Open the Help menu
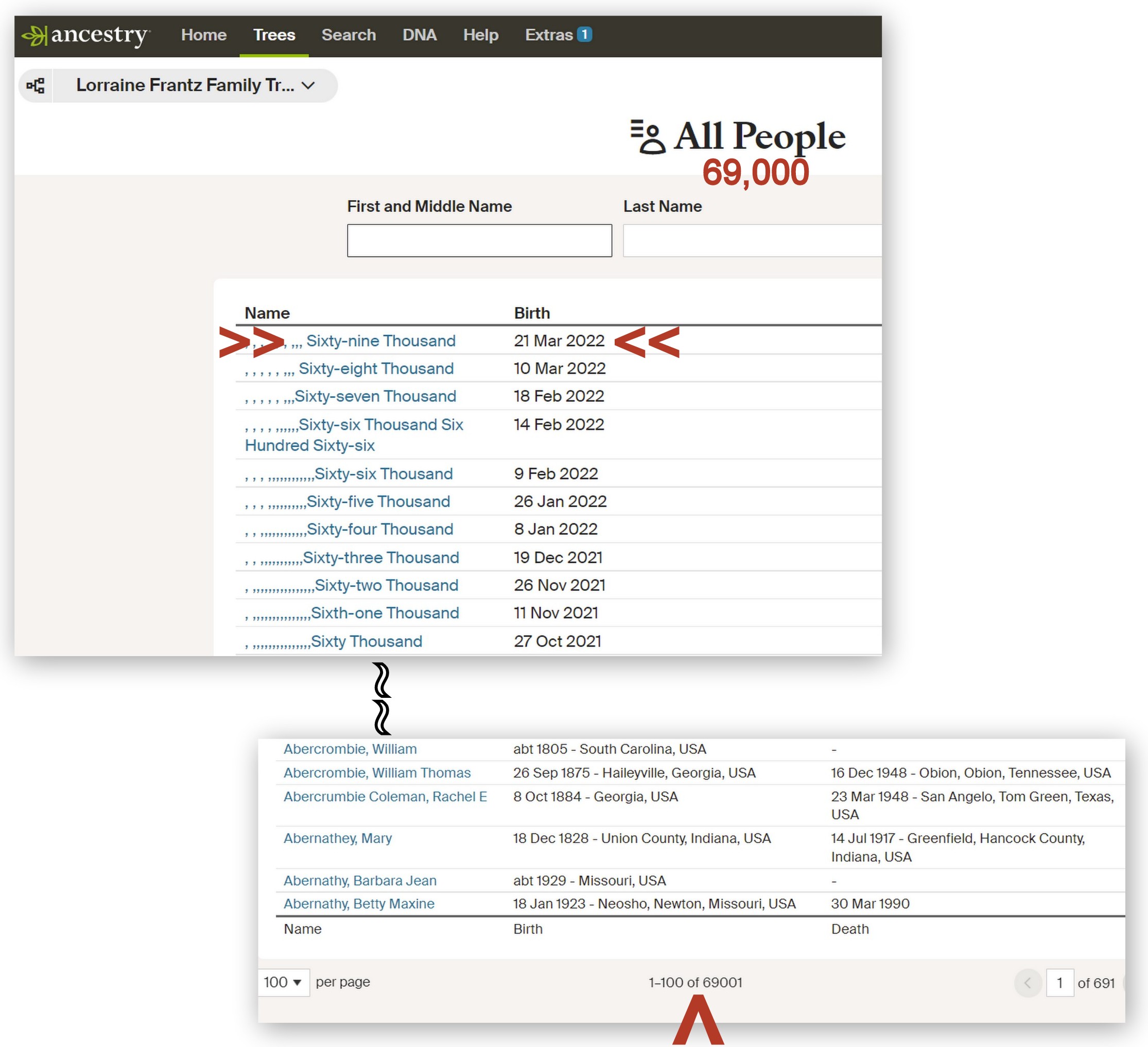Viewport: 1148px width, 1047px height. click(481, 36)
